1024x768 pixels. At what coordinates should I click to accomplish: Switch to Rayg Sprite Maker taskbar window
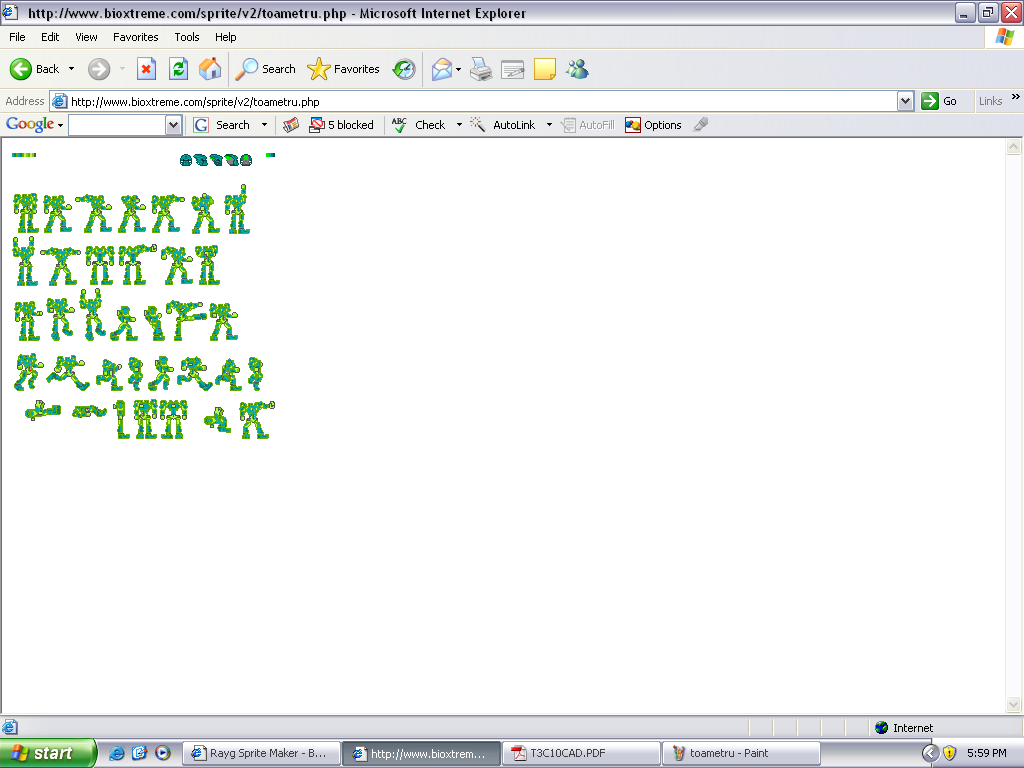tap(261, 753)
